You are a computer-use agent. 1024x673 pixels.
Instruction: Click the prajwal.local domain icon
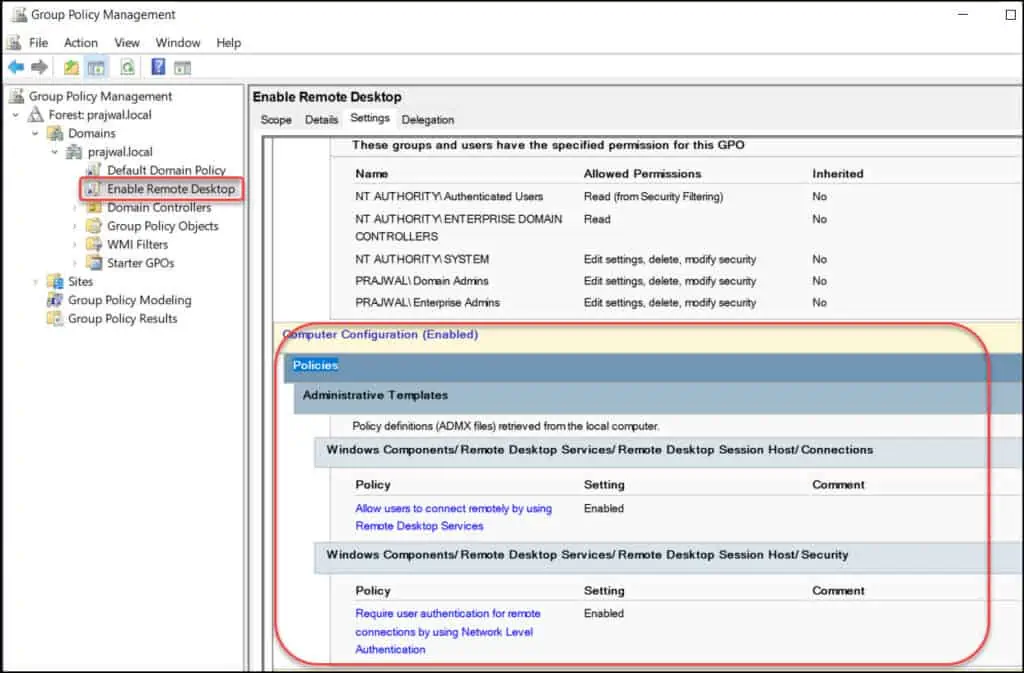point(75,152)
